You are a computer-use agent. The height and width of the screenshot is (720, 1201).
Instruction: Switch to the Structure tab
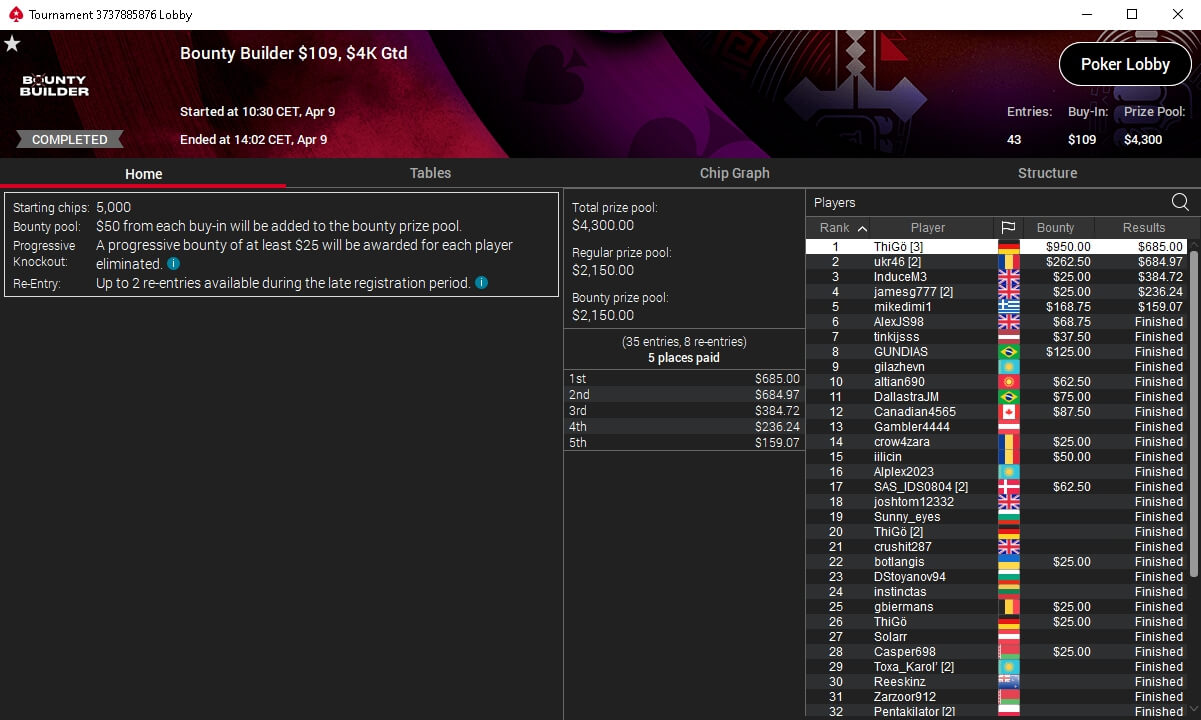1047,173
